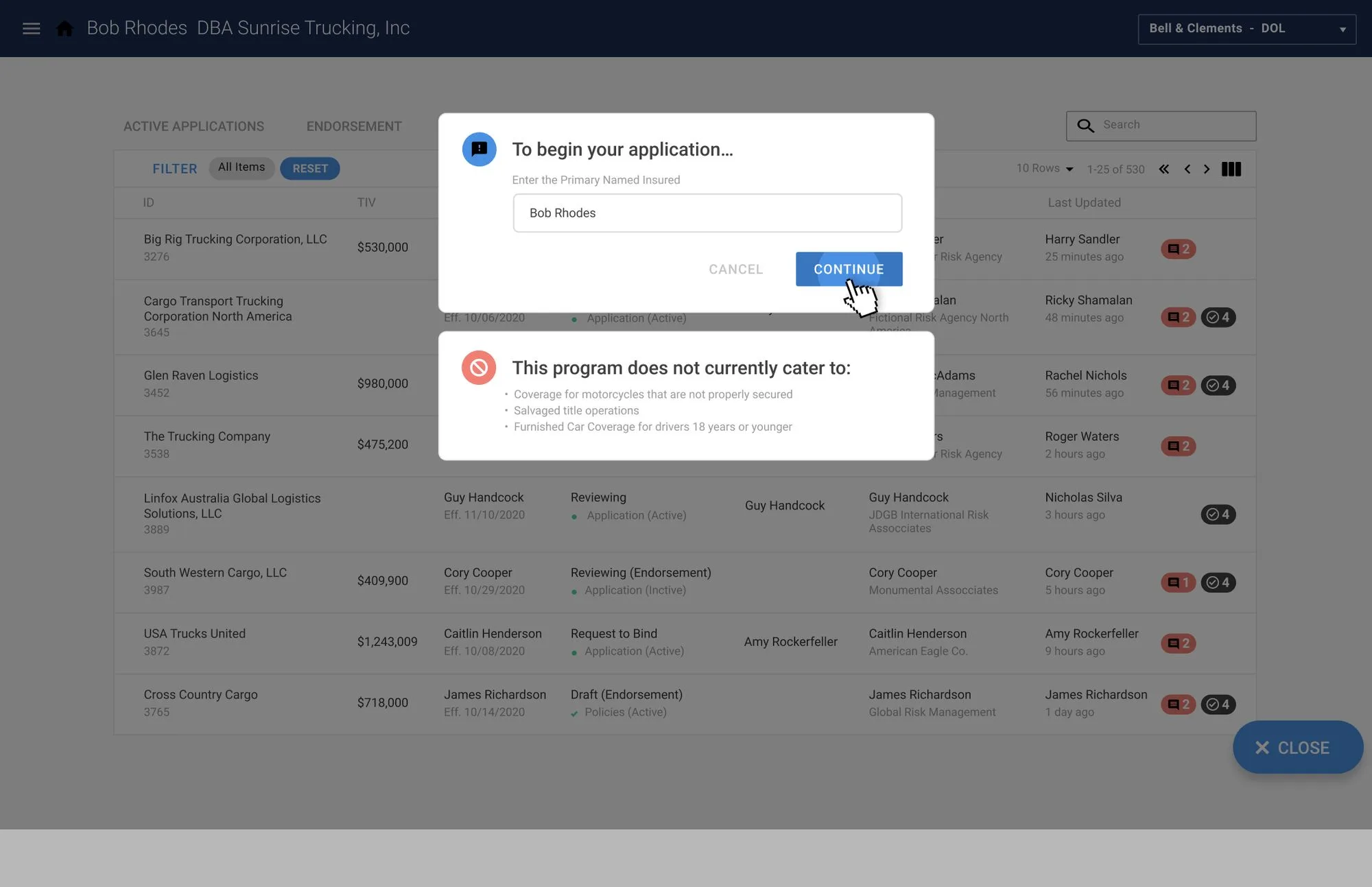Switch to Active Applications tab
Screen dimensions: 1372x887
pyautogui.click(x=193, y=126)
